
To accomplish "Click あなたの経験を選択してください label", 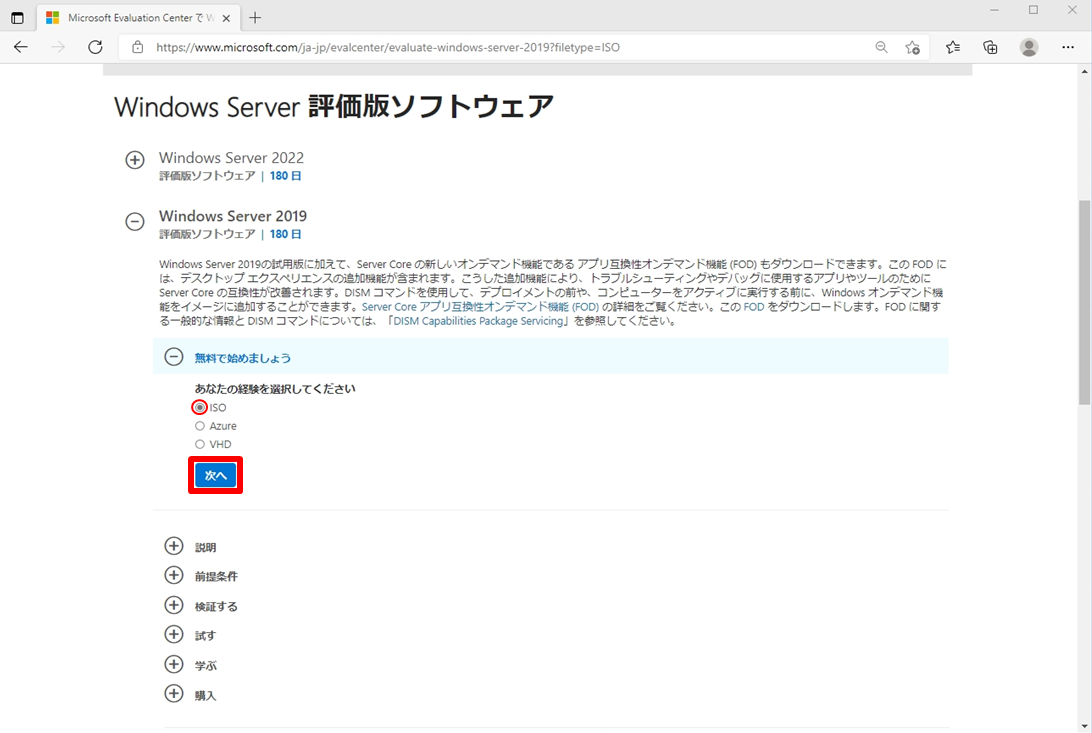I will (x=275, y=388).
